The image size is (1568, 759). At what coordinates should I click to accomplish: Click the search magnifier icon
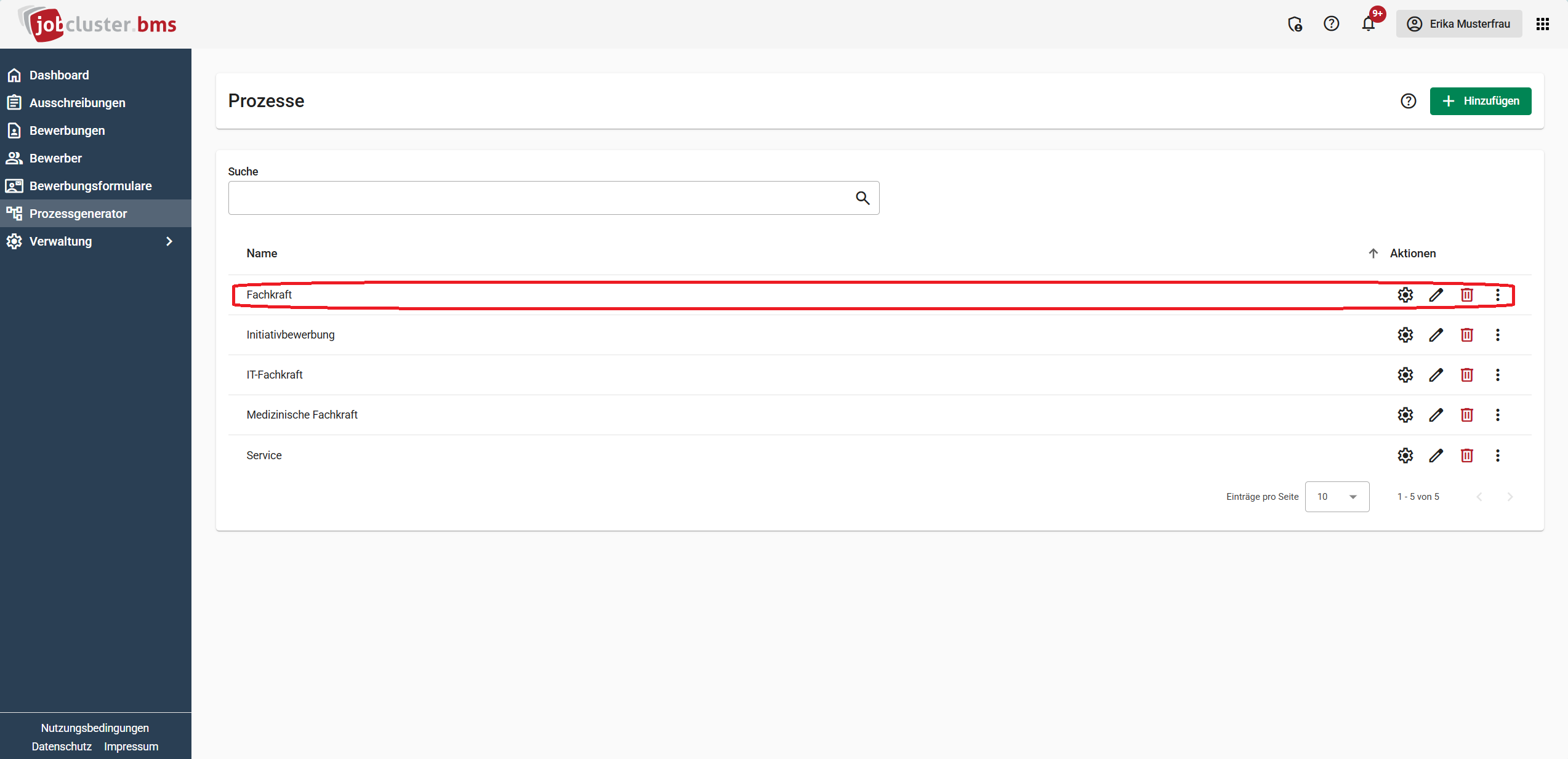pos(862,198)
